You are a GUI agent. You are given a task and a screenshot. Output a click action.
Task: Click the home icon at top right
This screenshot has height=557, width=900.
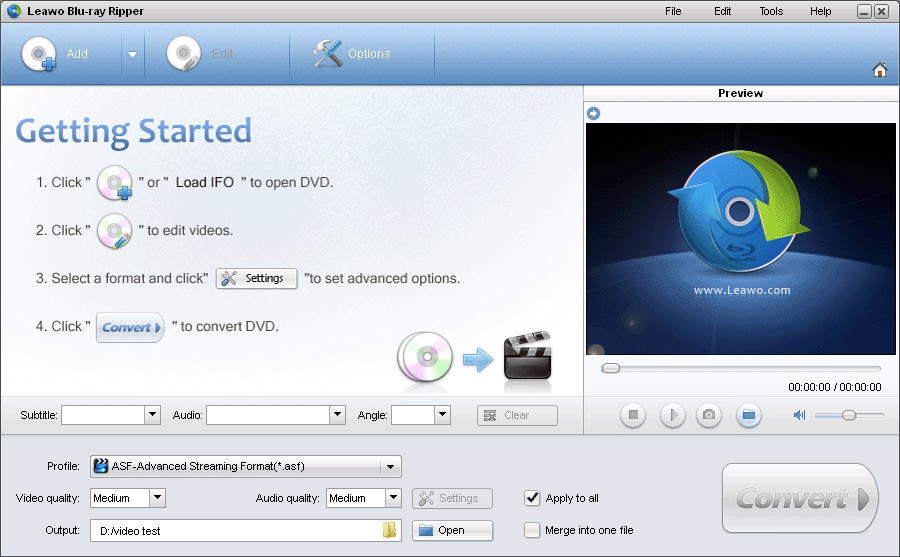click(x=880, y=70)
